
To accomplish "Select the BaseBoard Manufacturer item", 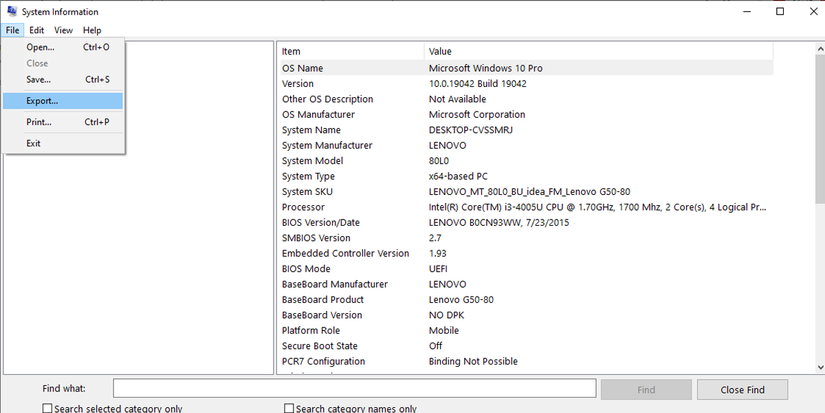I will 335,284.
